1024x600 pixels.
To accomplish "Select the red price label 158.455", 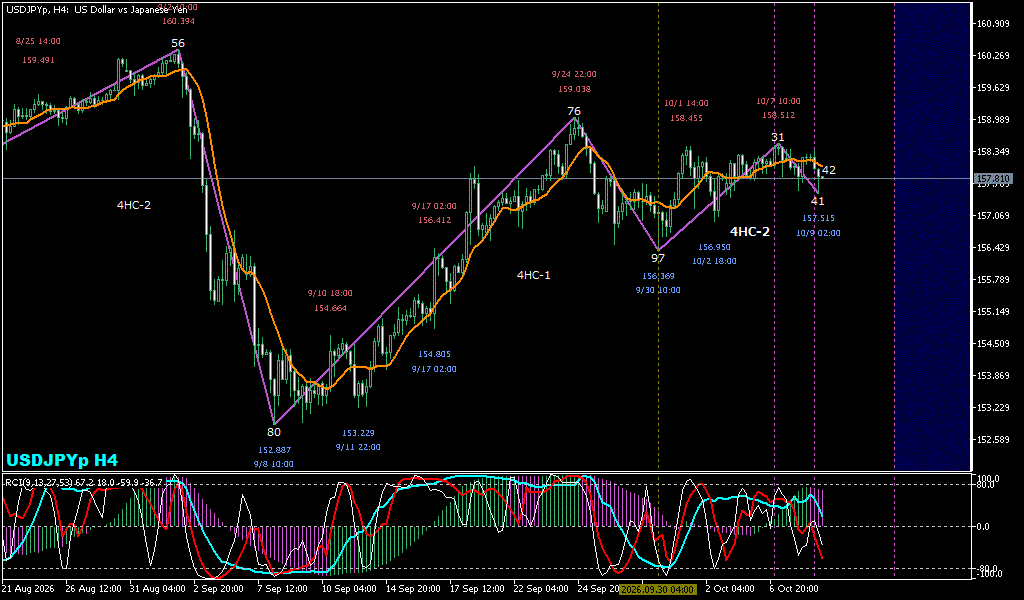I will point(686,118).
